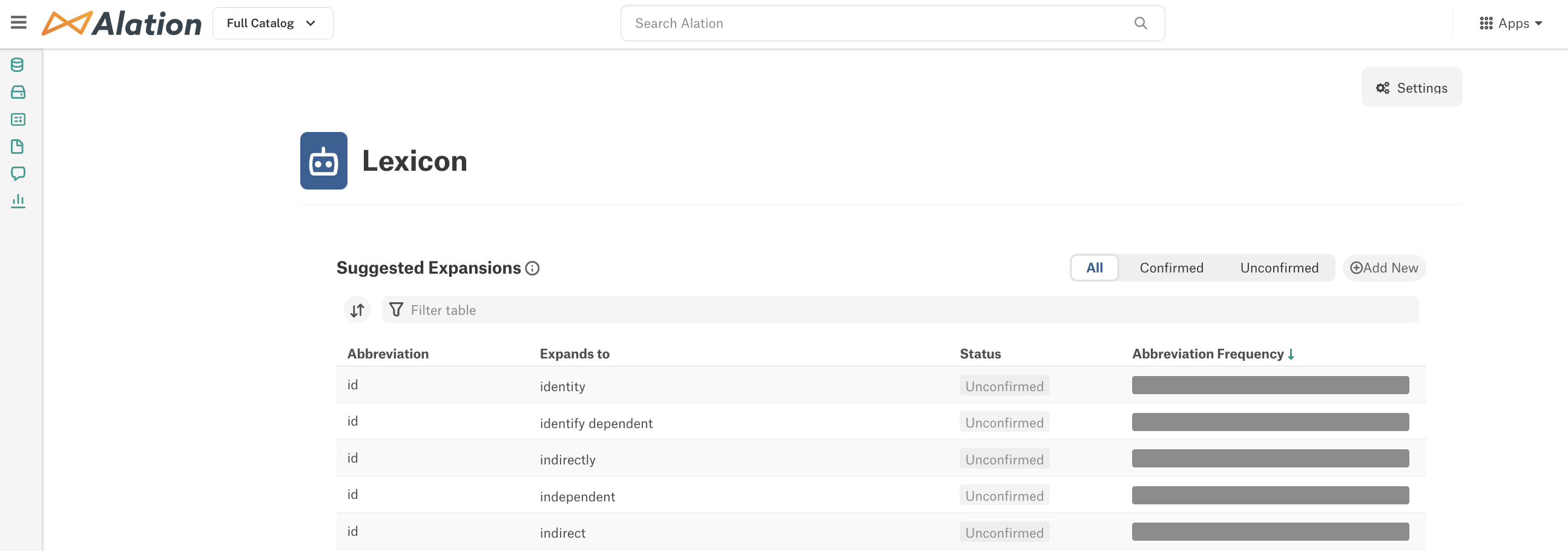
Task: Click the Alation logo
Action: [121, 24]
